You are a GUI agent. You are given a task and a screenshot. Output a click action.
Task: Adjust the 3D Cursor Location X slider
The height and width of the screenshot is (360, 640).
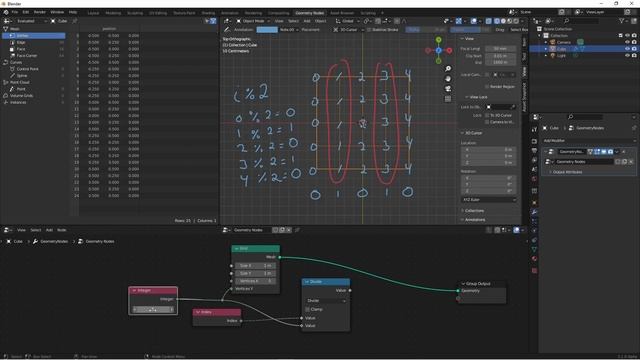489,149
